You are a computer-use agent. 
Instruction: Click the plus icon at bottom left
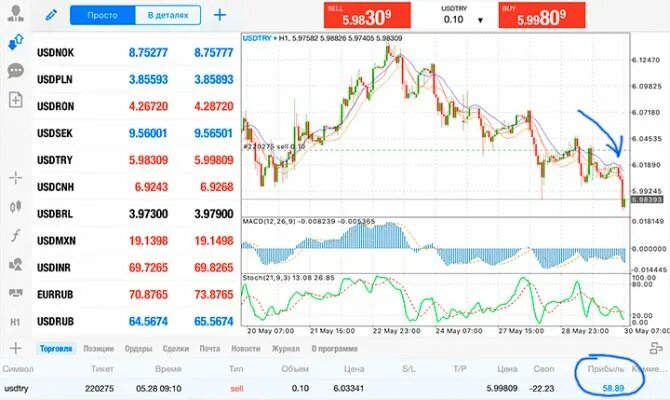pyautogui.click(x=15, y=348)
